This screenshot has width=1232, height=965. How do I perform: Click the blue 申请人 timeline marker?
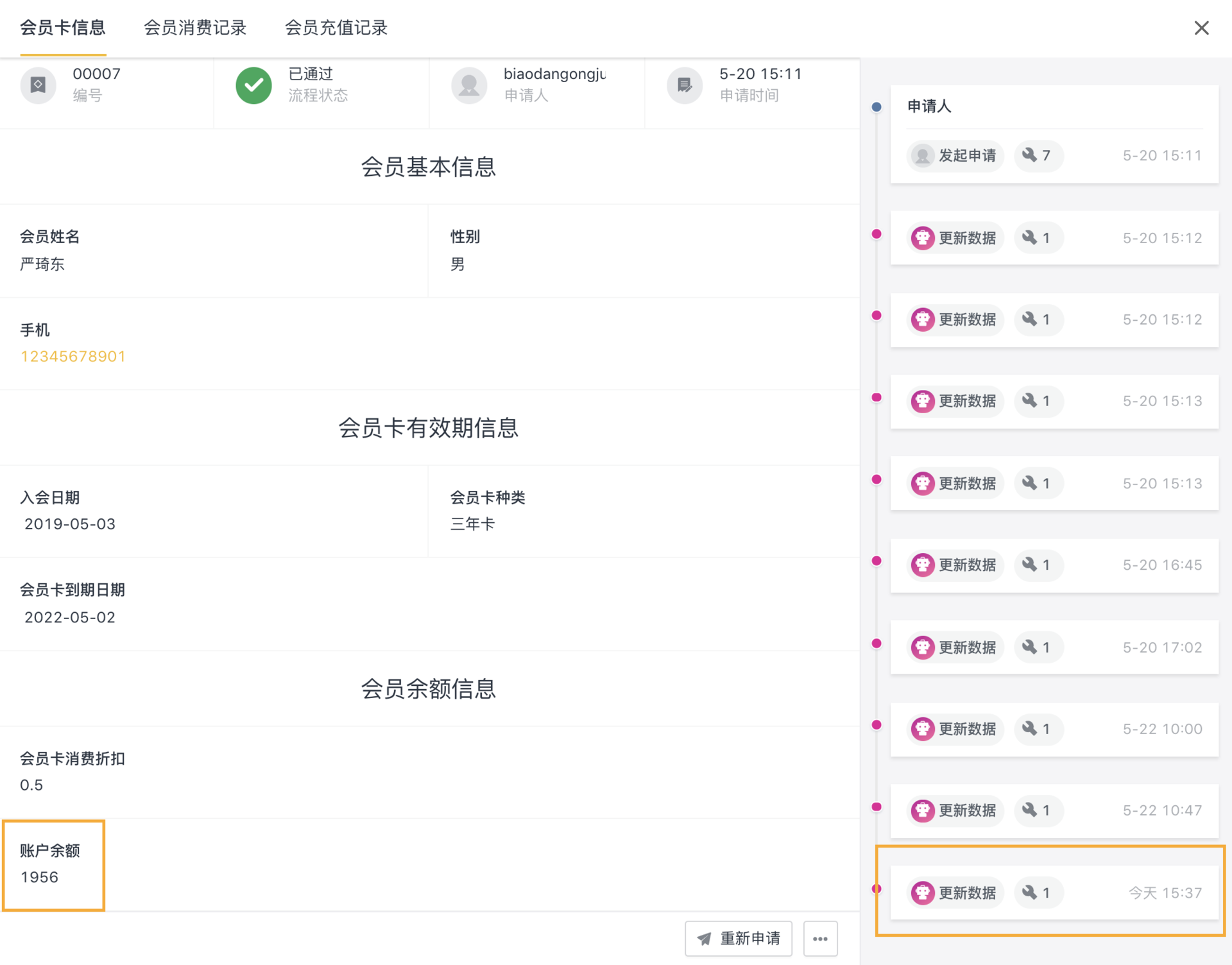click(x=877, y=107)
